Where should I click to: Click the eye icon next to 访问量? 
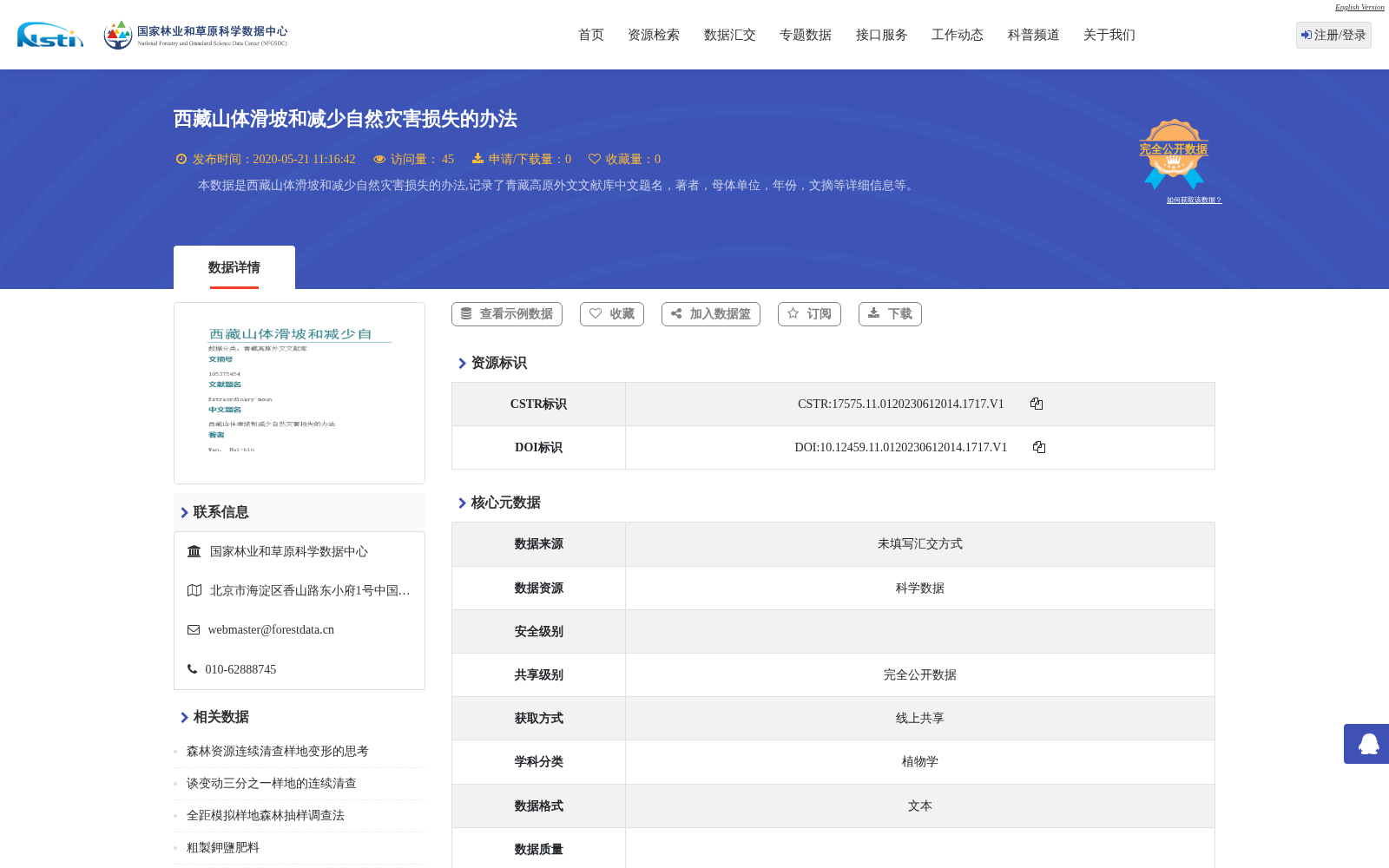pyautogui.click(x=379, y=159)
